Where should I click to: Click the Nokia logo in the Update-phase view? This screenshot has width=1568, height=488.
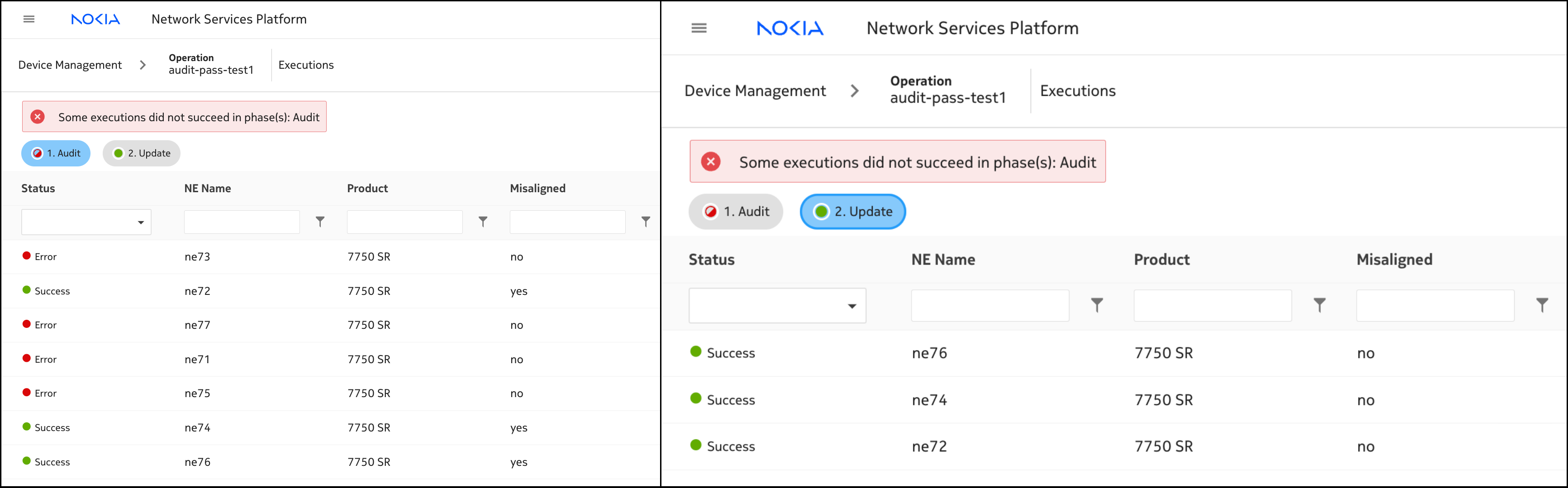tap(789, 28)
